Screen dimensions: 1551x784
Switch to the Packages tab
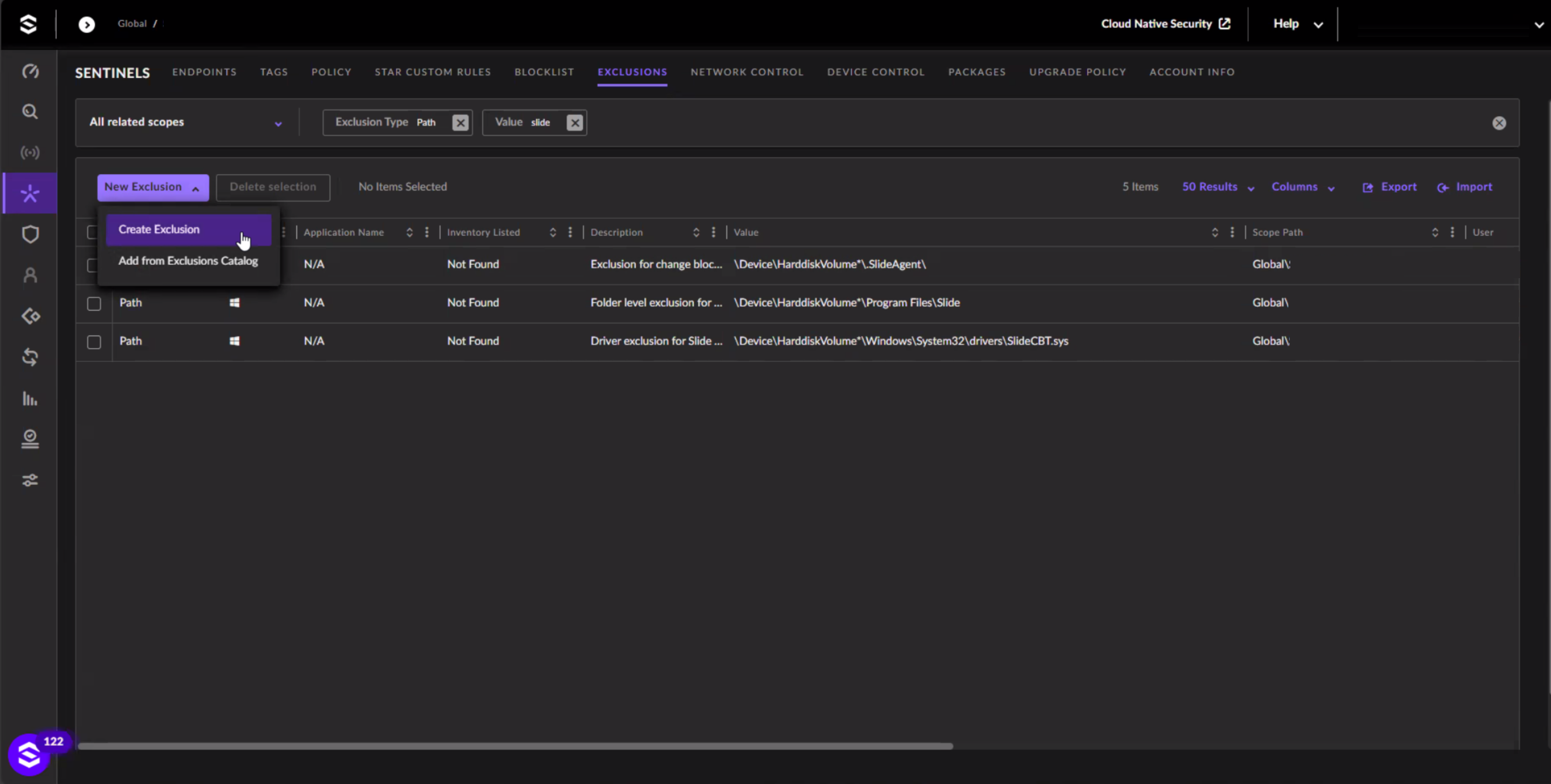977,72
